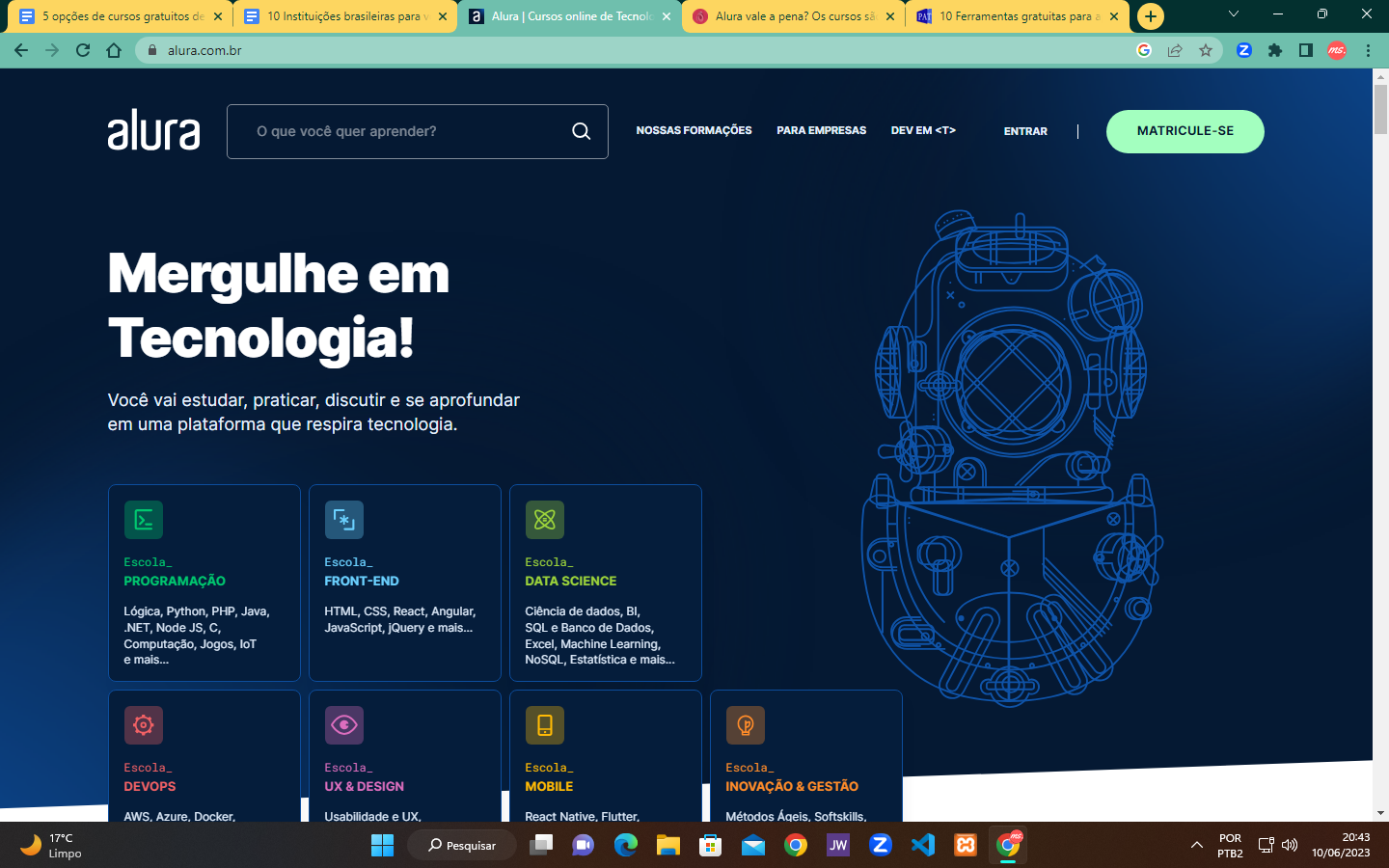Open new tab with plus button
This screenshot has width=1389, height=868.
pos(1151,16)
